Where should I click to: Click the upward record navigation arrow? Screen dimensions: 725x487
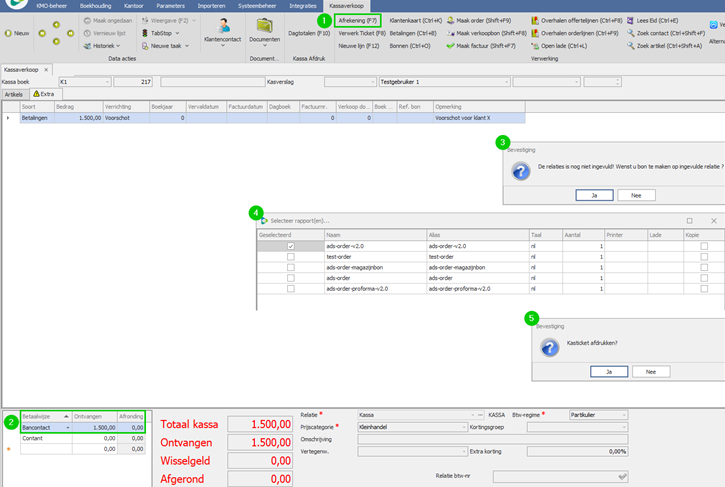(x=56, y=25)
